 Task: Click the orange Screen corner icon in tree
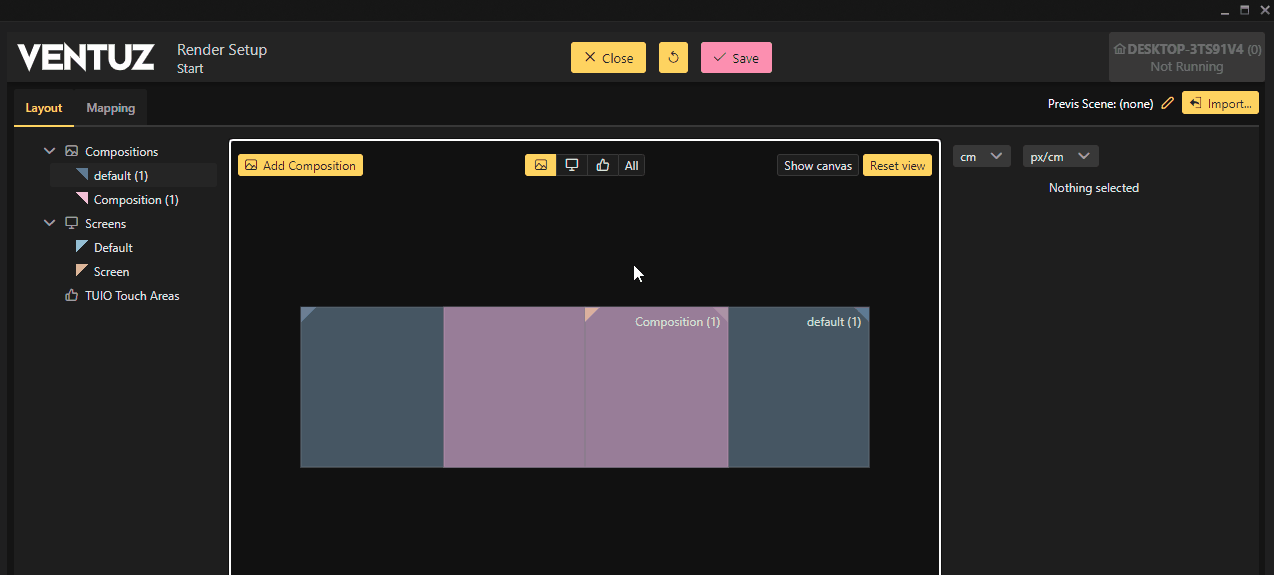(x=82, y=271)
